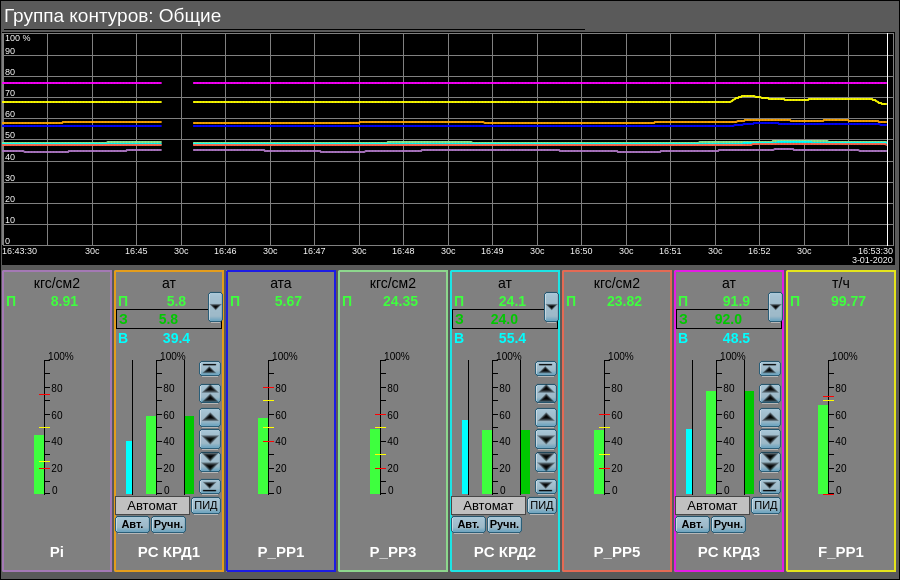The width and height of the screenshot is (900, 580).
Task: Click the single down arrow in РС КРД1
Action: [x=209, y=439]
